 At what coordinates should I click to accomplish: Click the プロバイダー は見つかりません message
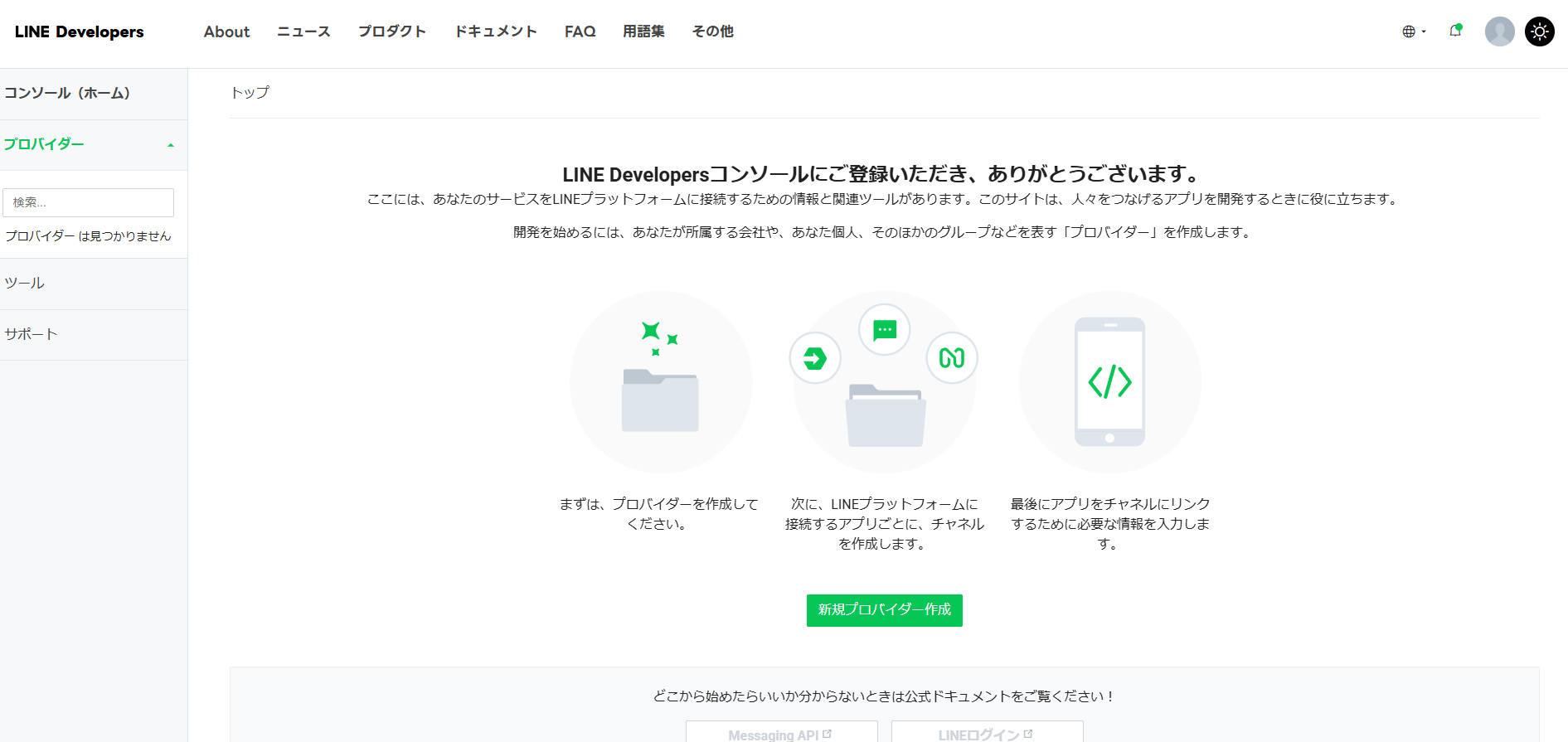pyautogui.click(x=88, y=236)
